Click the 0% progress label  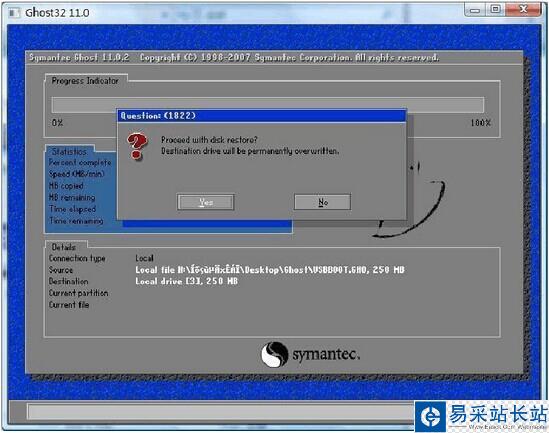coord(57,123)
